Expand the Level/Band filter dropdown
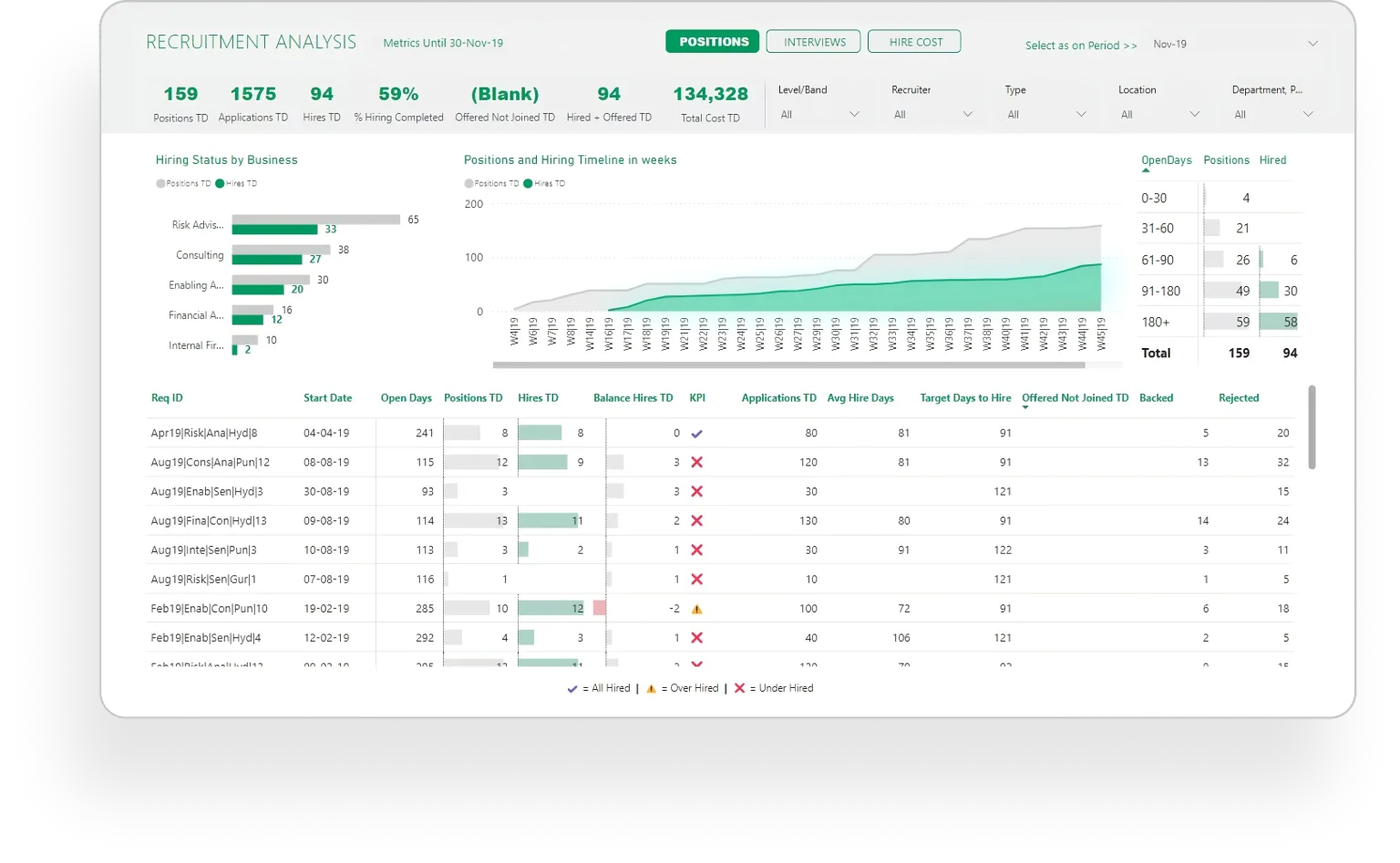 [x=854, y=115]
